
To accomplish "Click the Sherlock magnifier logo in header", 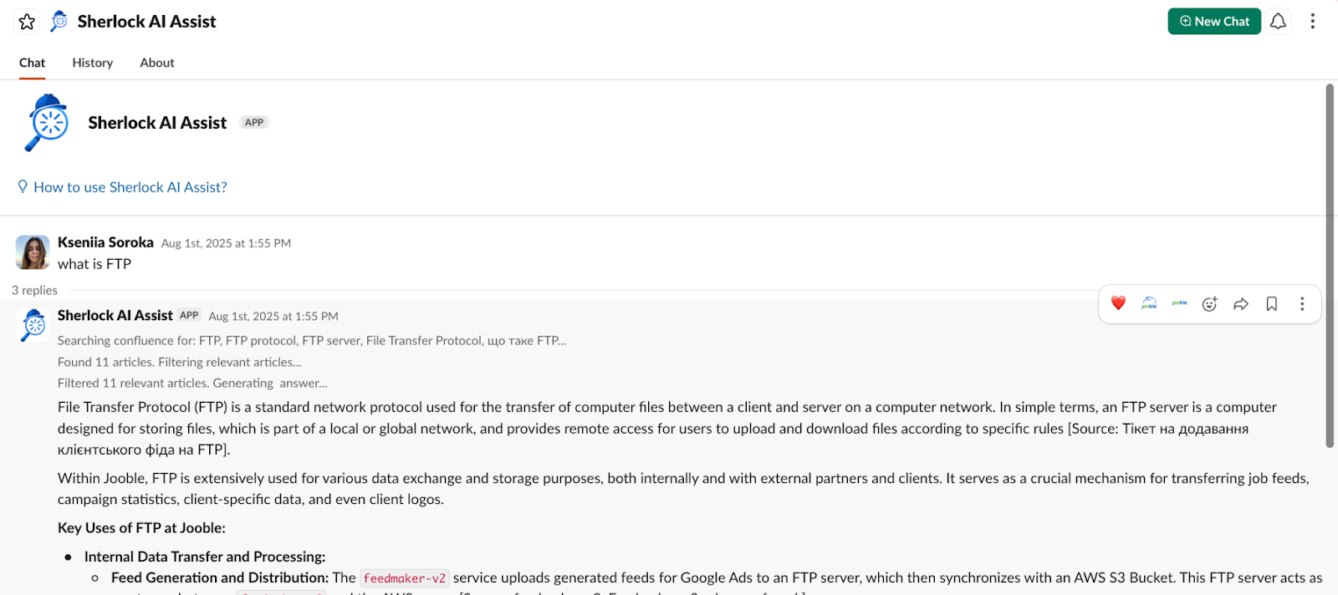I will tap(59, 21).
